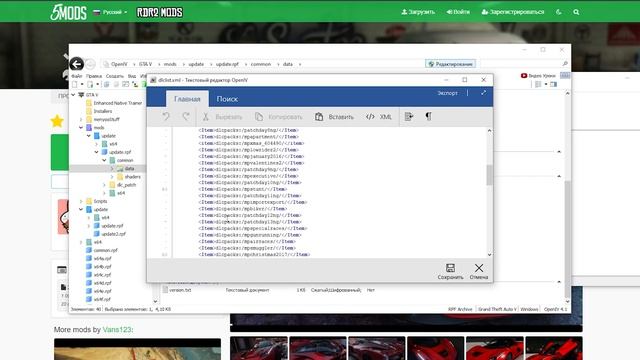Click the Экспорт link in editor header
640x360 pixels.
447,93
